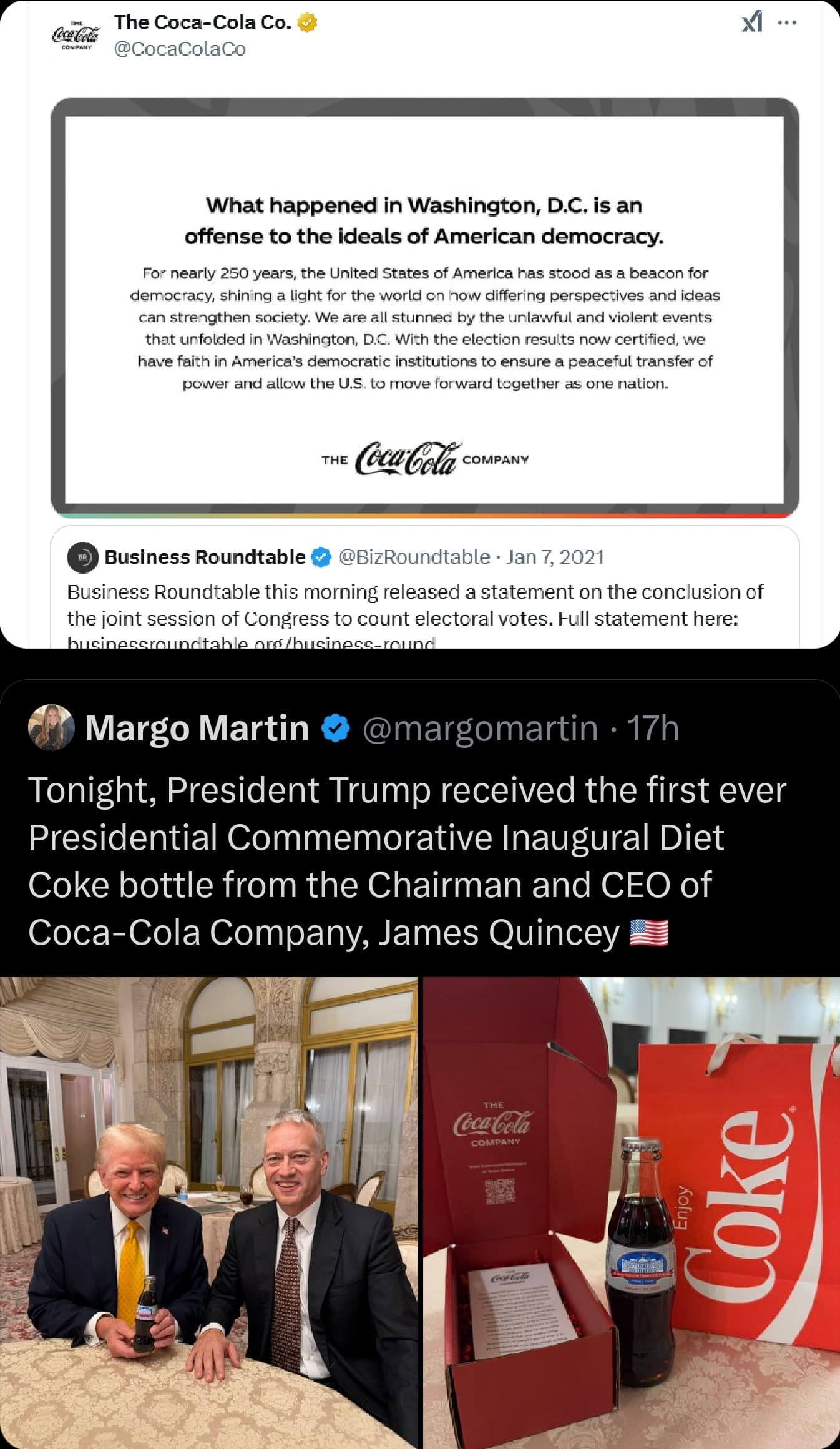Click the 17h timestamp on Margo's tweet
Viewport: 840px width, 1449px height.
pyautogui.click(x=652, y=728)
